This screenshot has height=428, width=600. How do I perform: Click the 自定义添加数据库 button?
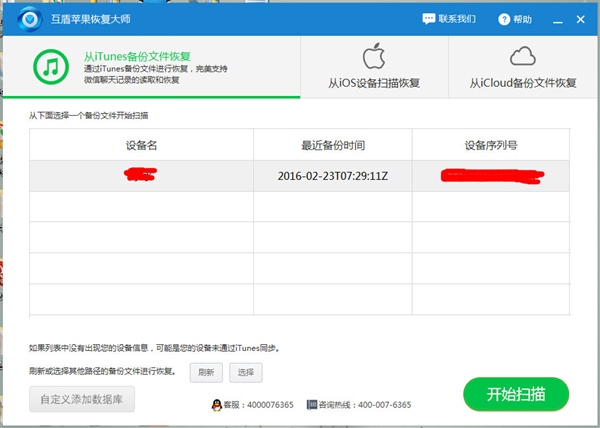82,399
